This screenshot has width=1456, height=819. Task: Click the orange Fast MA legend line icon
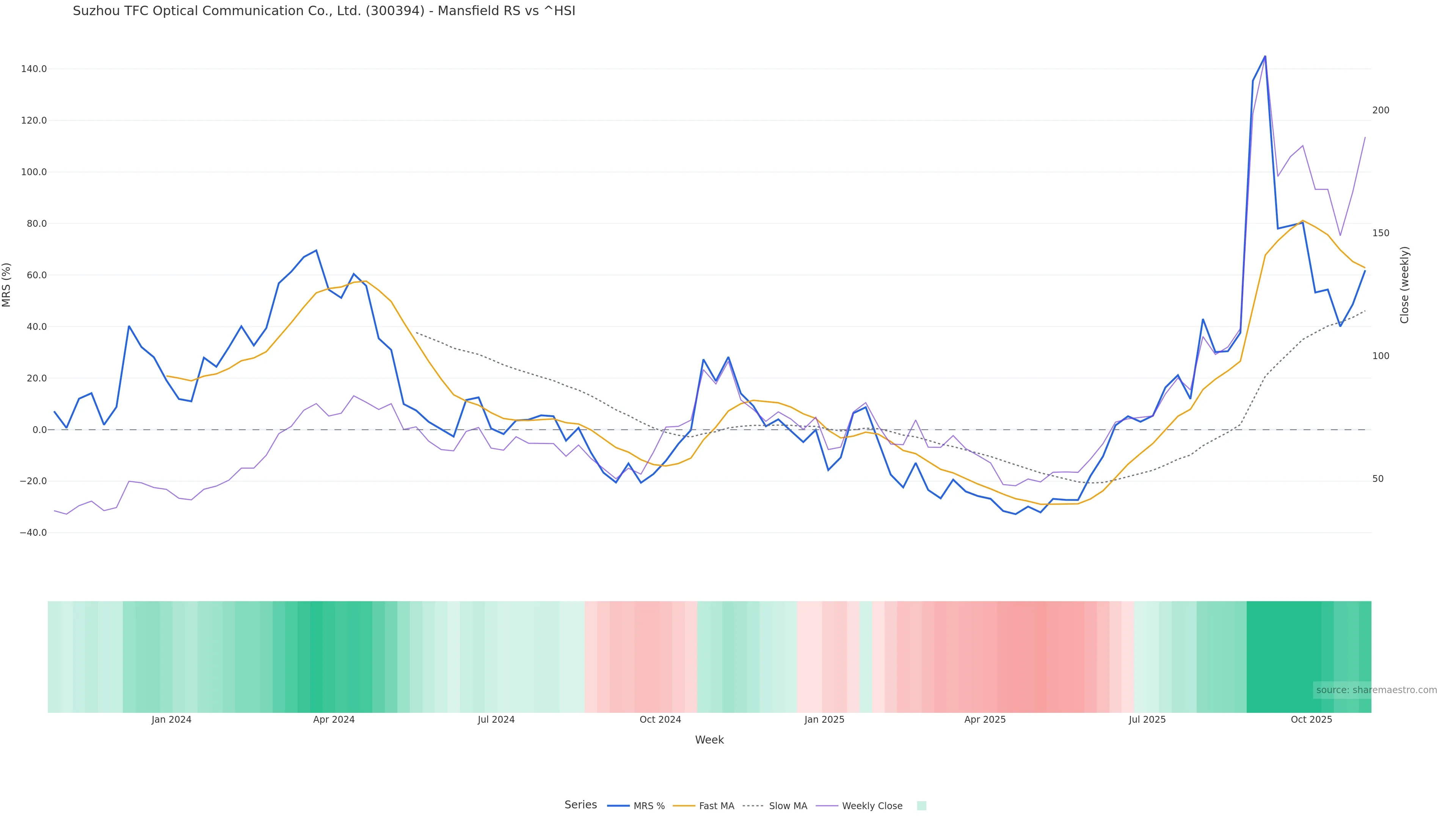tap(684, 806)
